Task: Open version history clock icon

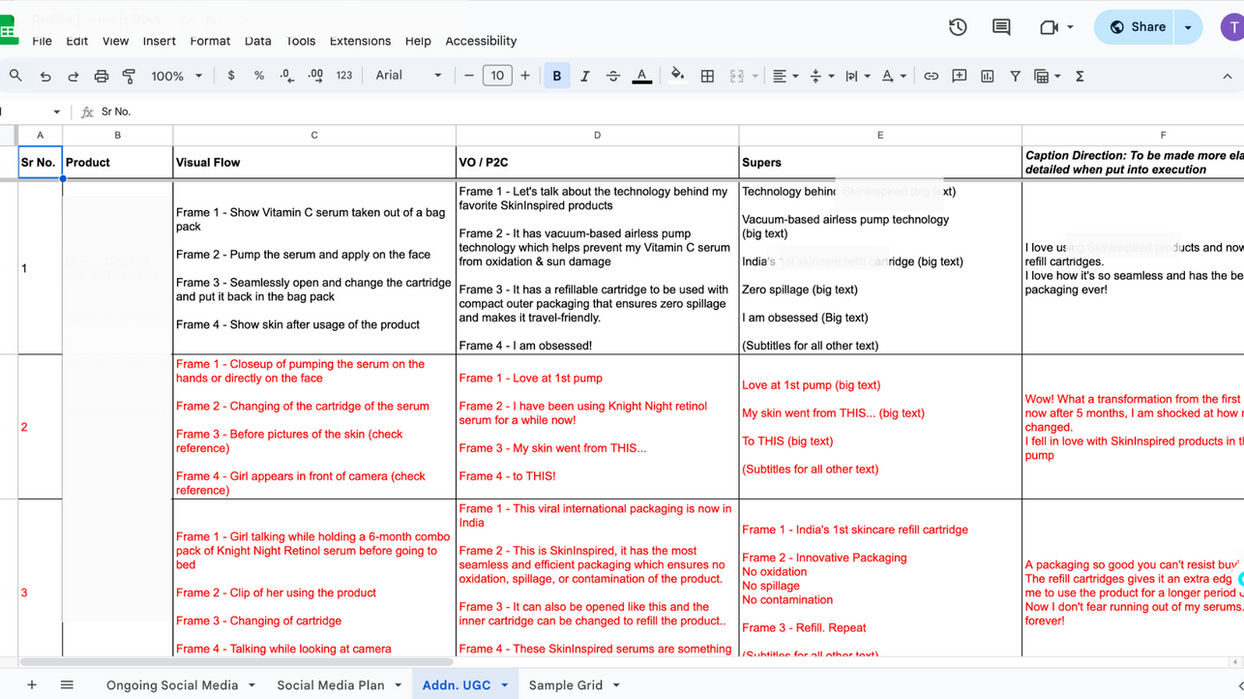Action: (958, 27)
